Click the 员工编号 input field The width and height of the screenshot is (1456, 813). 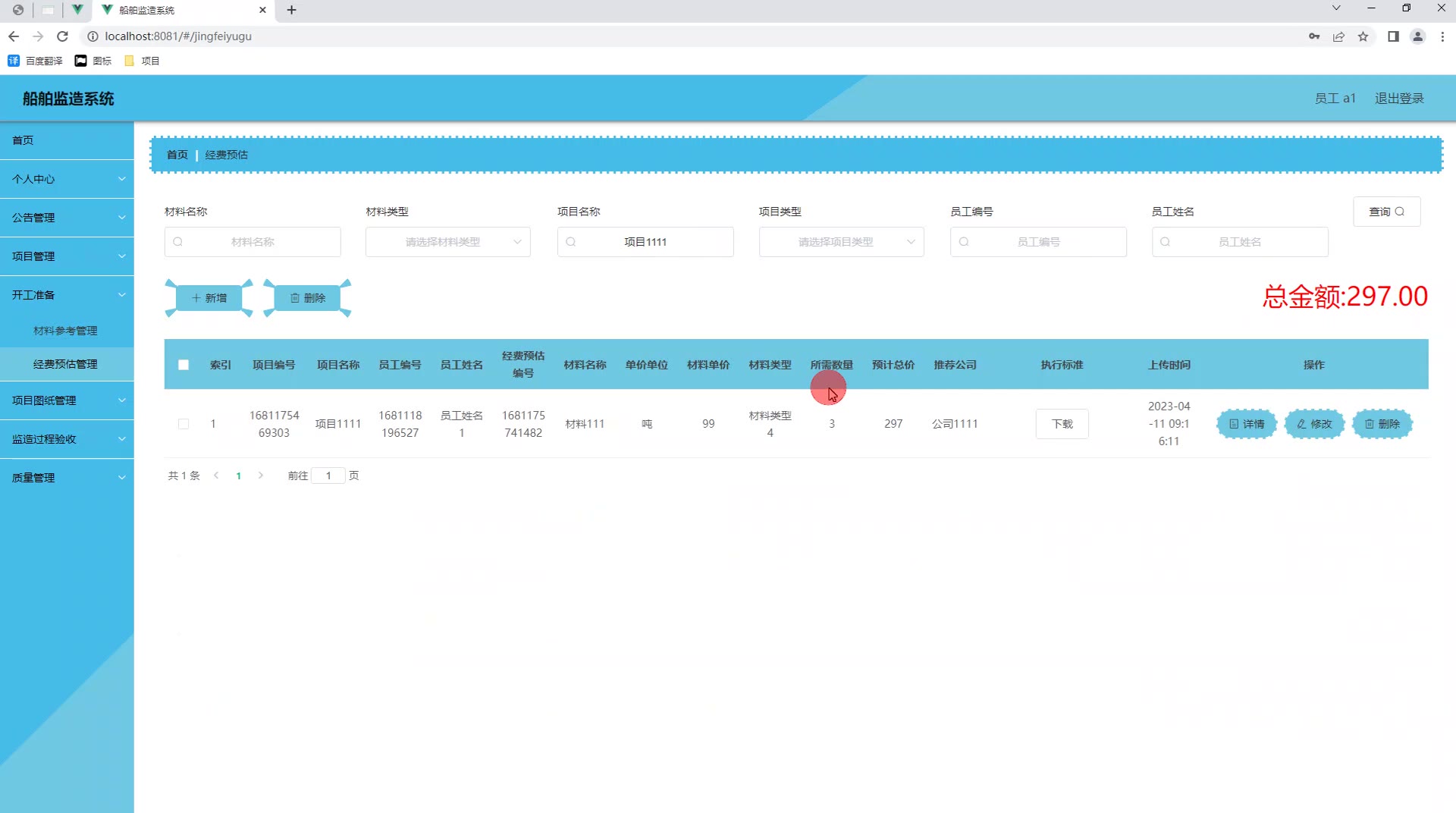click(x=1038, y=242)
